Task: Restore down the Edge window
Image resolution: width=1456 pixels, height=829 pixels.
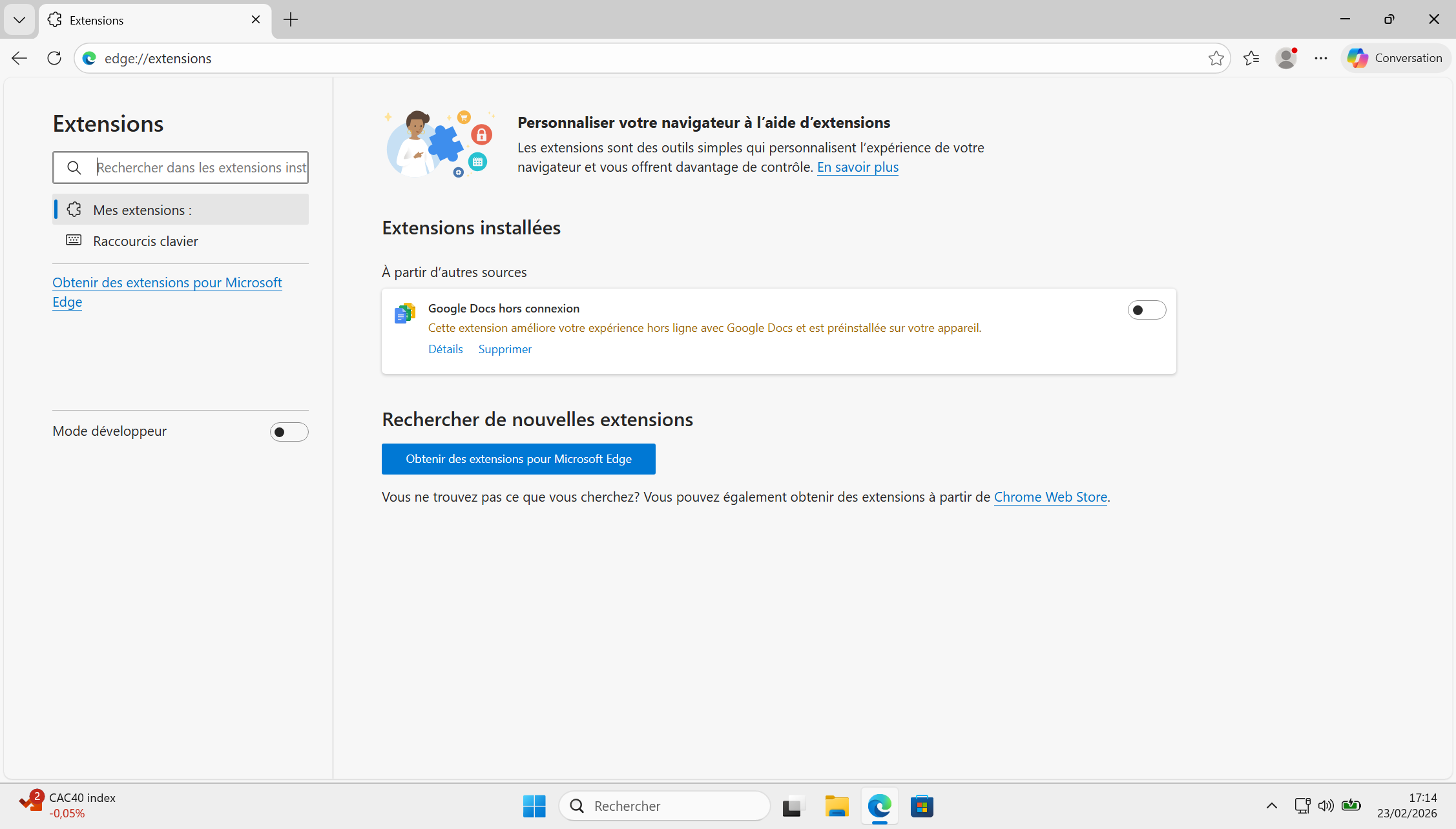Action: pos(1389,19)
